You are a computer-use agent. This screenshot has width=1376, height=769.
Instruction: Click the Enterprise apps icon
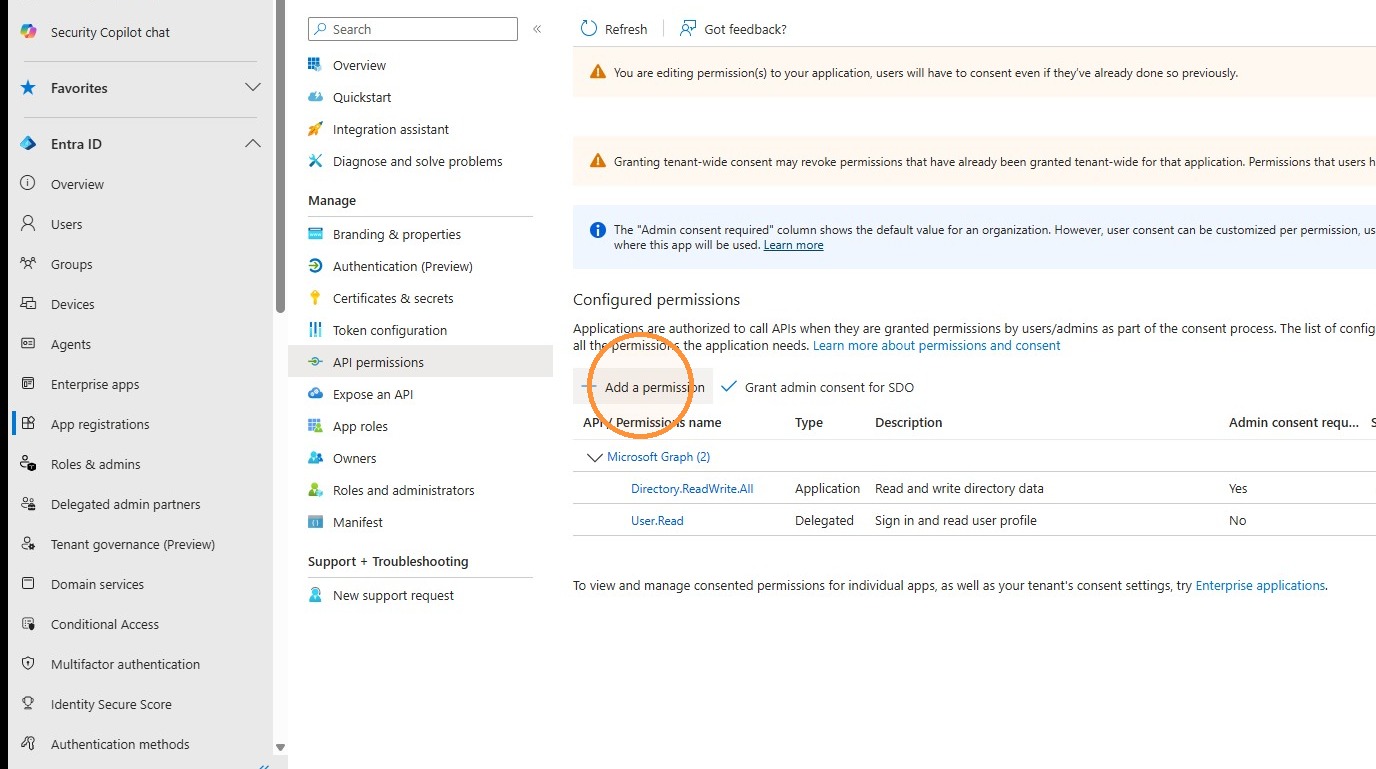[x=28, y=384]
